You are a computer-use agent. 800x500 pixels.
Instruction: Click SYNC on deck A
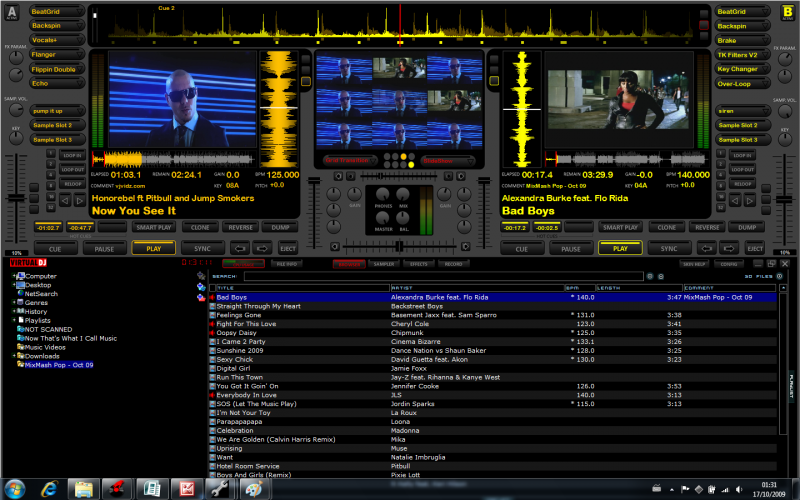click(203, 249)
